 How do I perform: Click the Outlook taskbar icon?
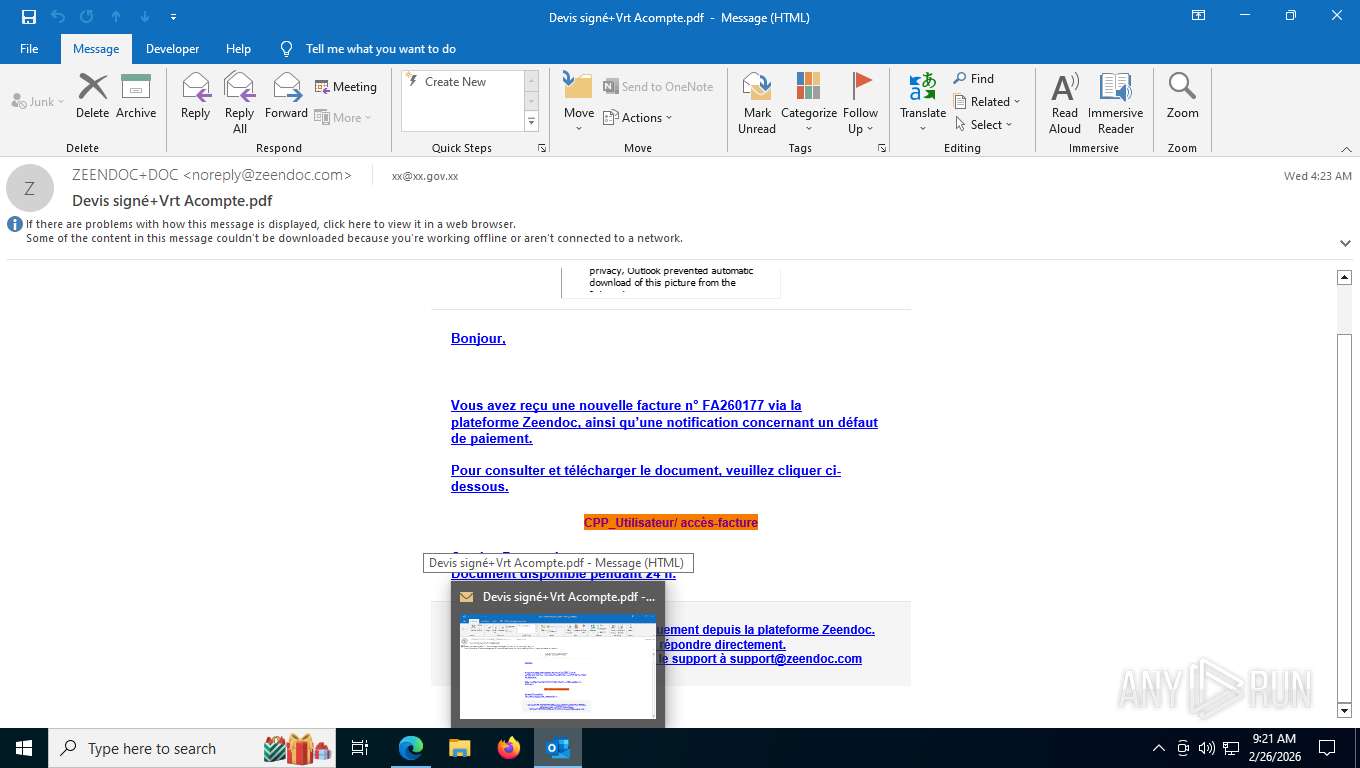coord(558,748)
